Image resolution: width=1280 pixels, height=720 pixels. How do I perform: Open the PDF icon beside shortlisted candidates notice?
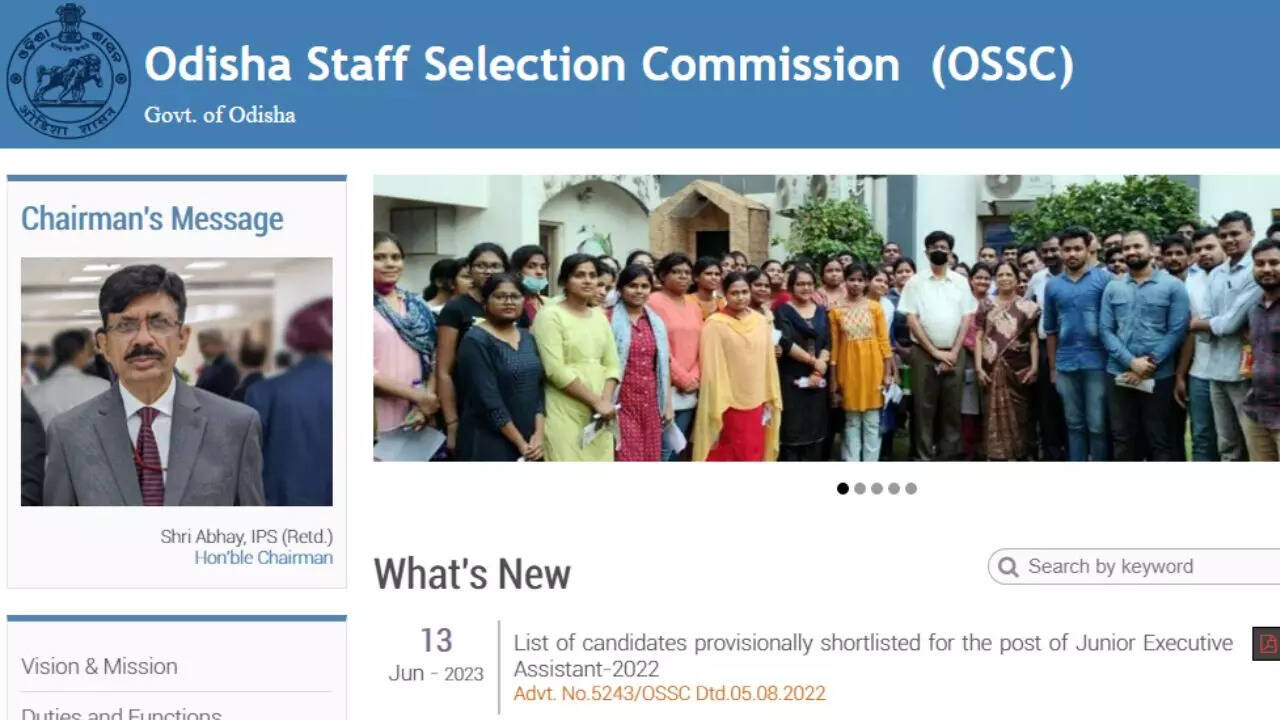tap(1267, 644)
